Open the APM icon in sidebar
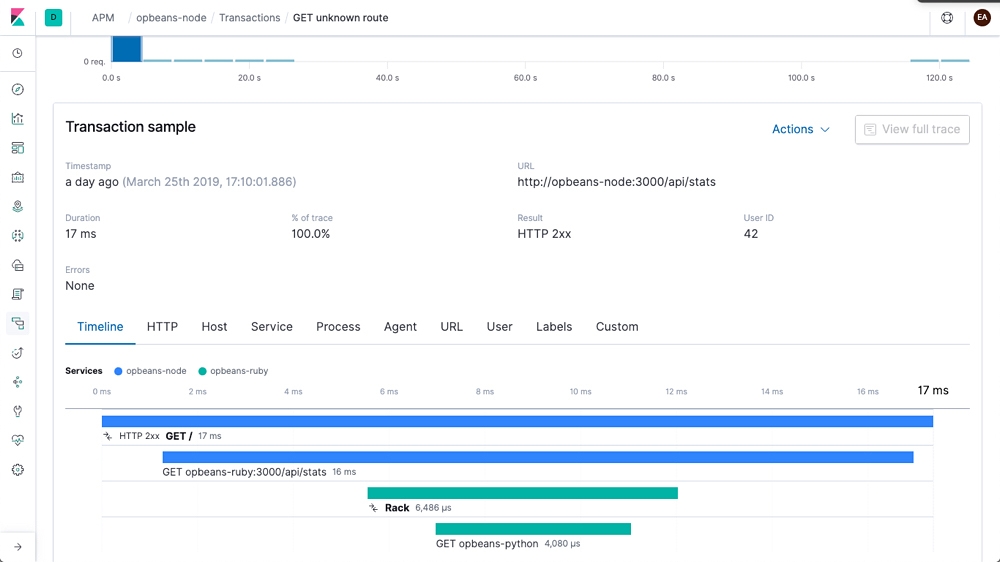 click(18, 323)
